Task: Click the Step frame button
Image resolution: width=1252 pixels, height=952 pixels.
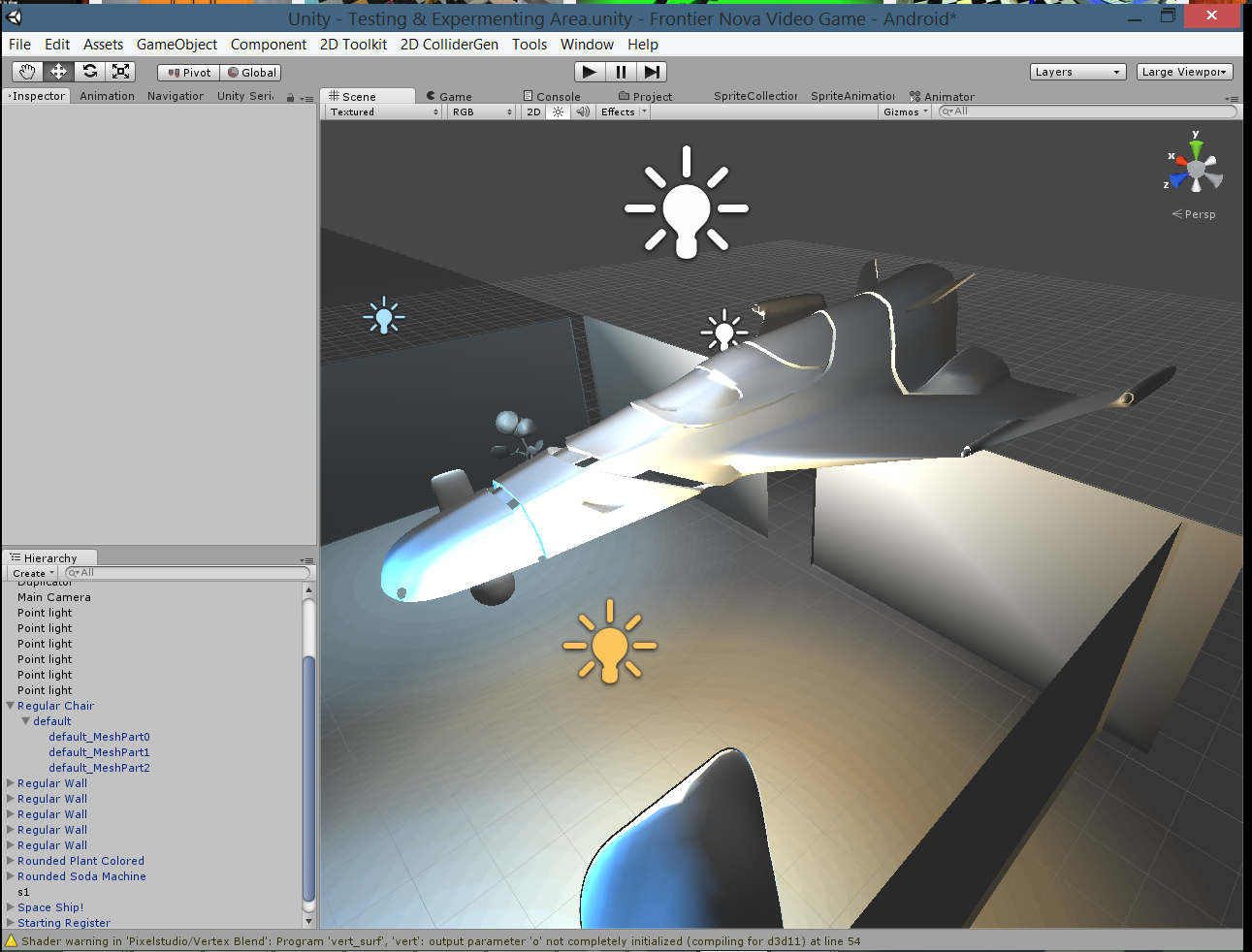Action: [652, 72]
